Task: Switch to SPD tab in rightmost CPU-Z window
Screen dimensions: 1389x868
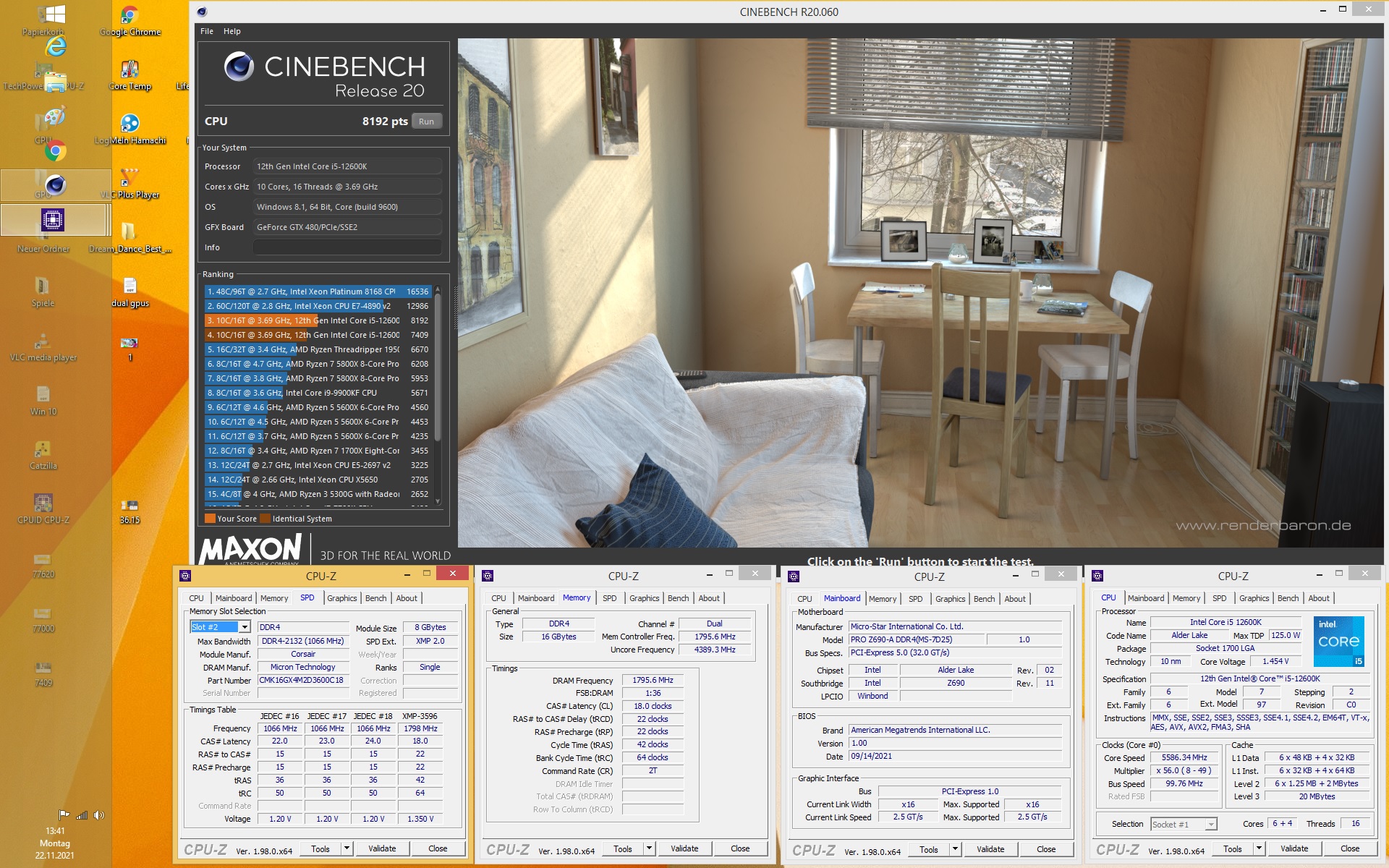Action: coord(1219,598)
